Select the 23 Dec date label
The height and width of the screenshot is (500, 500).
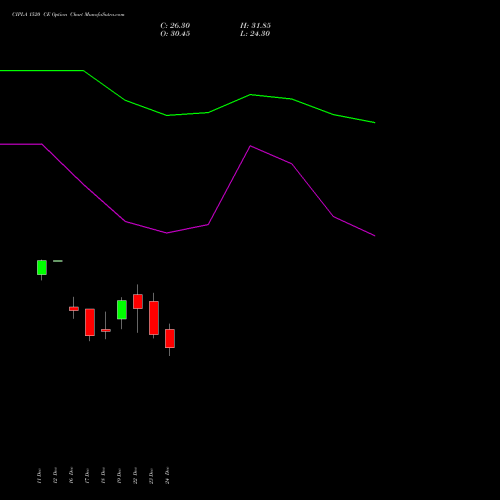(x=151, y=475)
